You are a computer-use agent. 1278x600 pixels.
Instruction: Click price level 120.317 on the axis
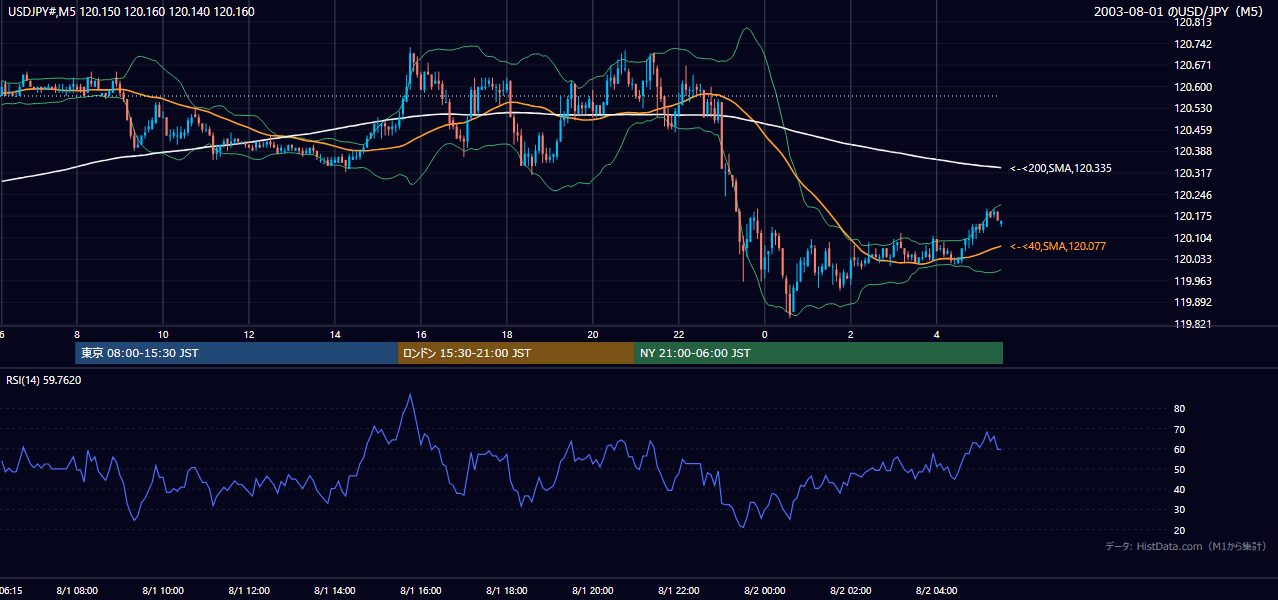[x=1194, y=173]
